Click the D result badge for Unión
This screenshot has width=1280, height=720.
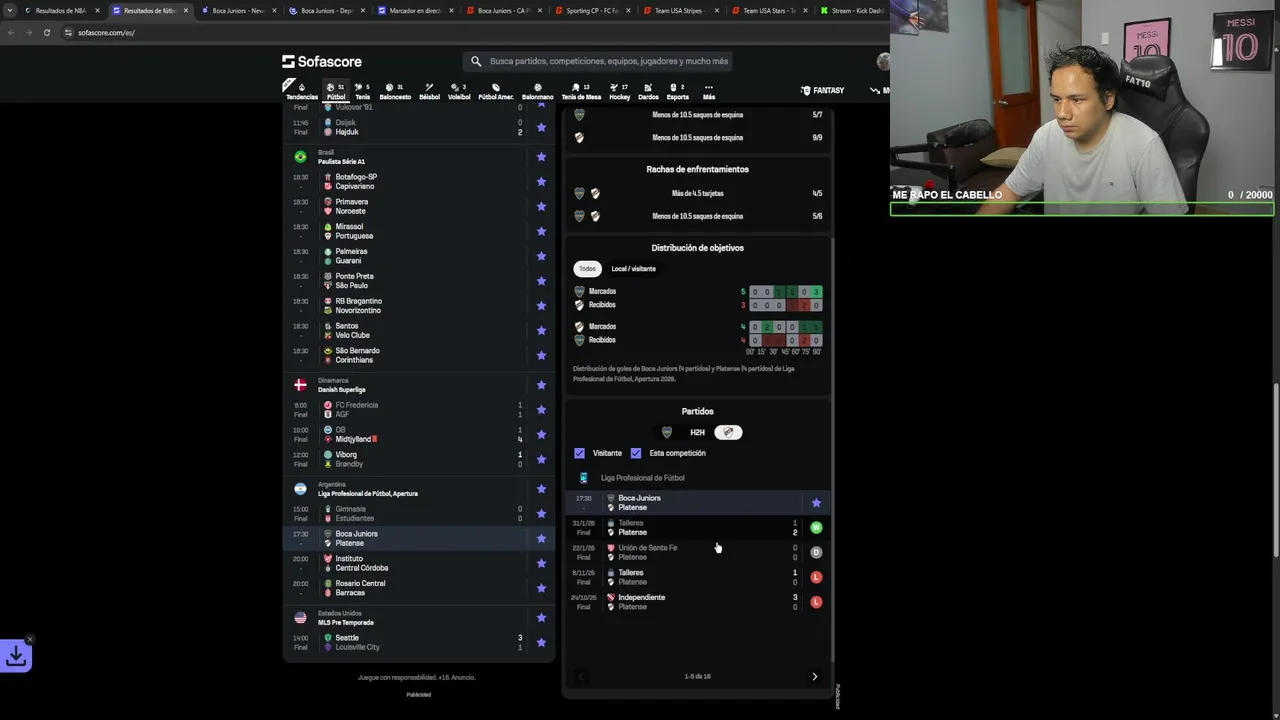point(816,552)
